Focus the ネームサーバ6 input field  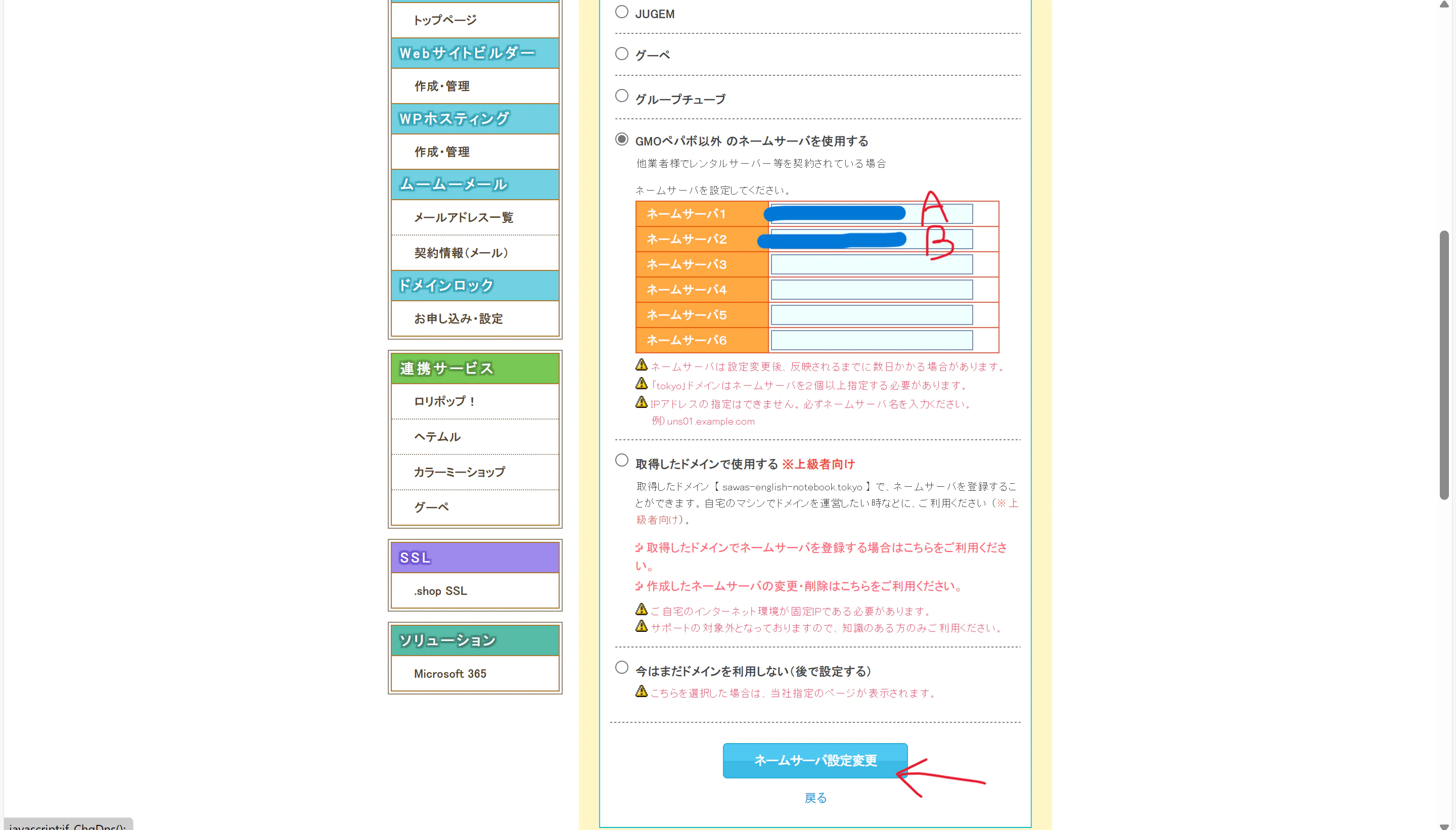(872, 340)
